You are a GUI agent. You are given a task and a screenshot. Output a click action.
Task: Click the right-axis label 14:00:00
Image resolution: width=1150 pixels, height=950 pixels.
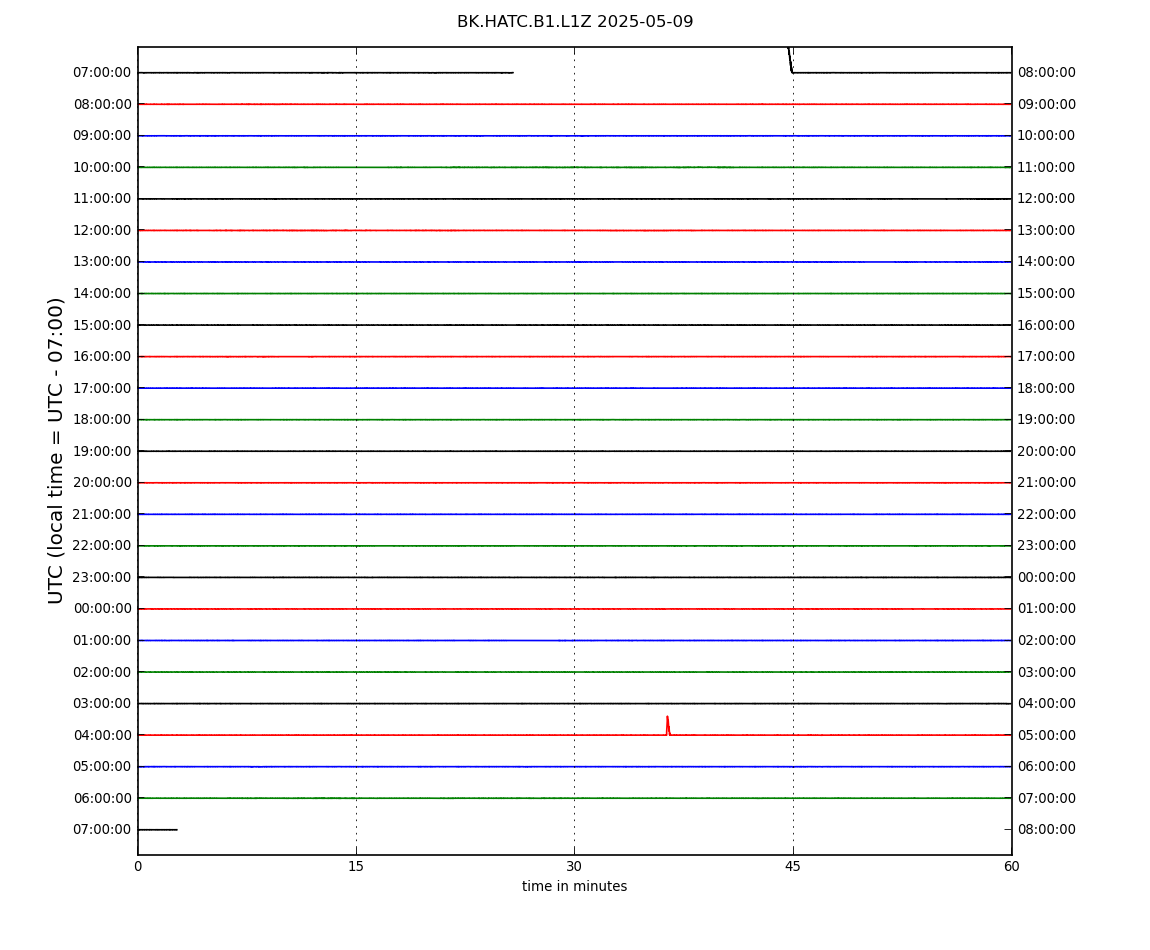click(1047, 262)
